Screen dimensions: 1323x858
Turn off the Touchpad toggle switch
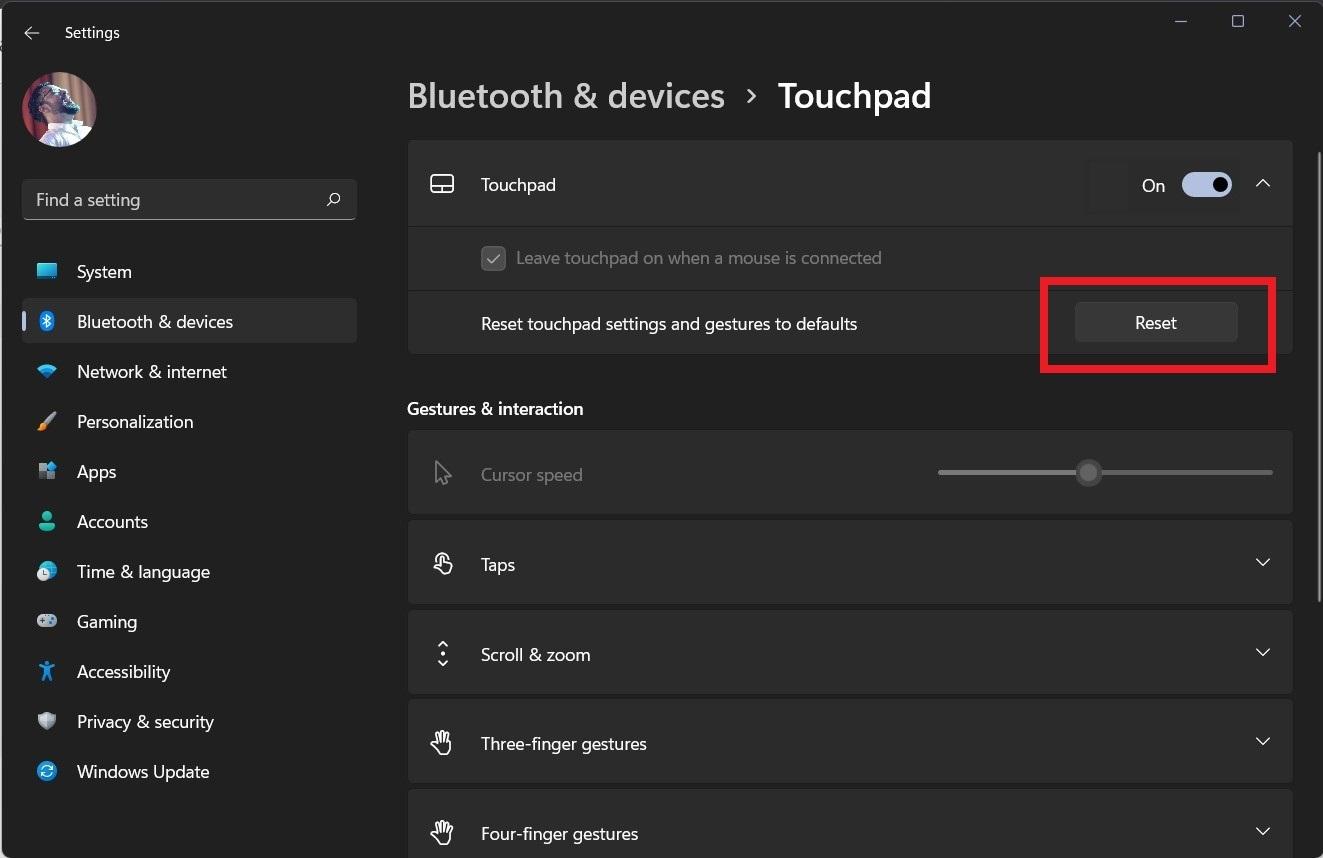pyautogui.click(x=1206, y=185)
